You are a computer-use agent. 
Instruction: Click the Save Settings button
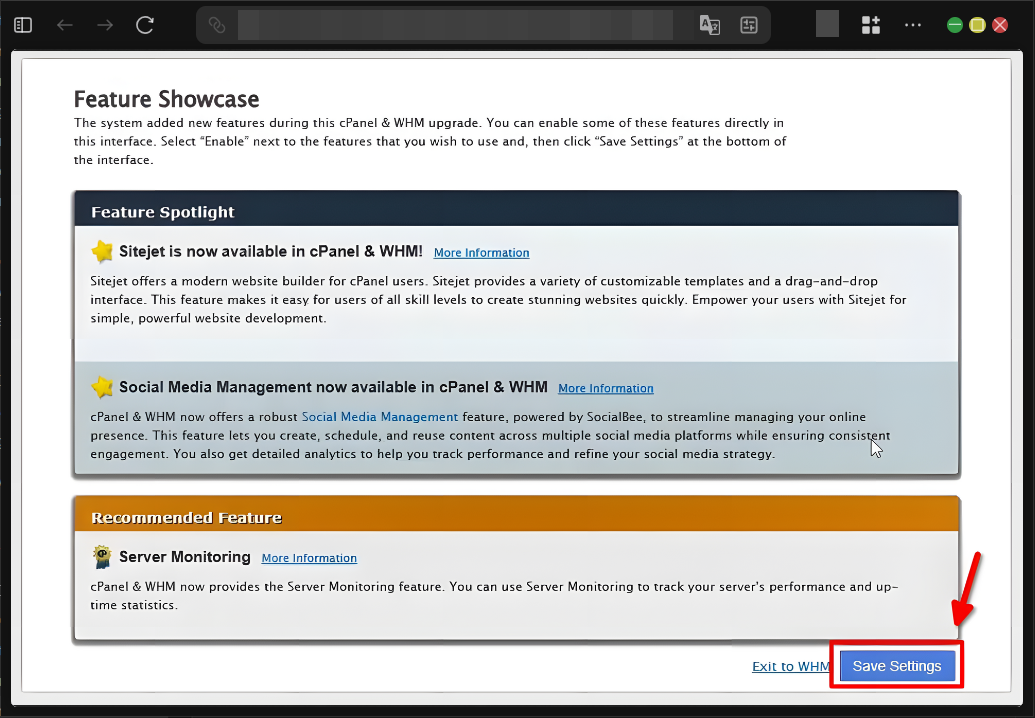(x=896, y=665)
